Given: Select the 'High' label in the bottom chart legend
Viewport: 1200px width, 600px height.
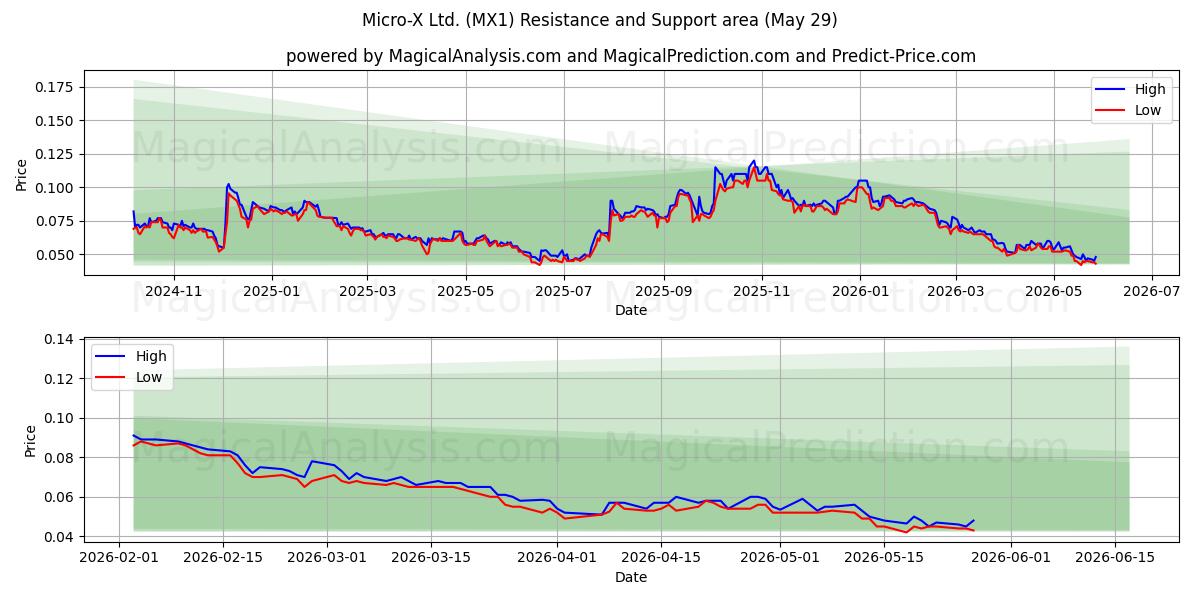Looking at the screenshot, I should 150,356.
